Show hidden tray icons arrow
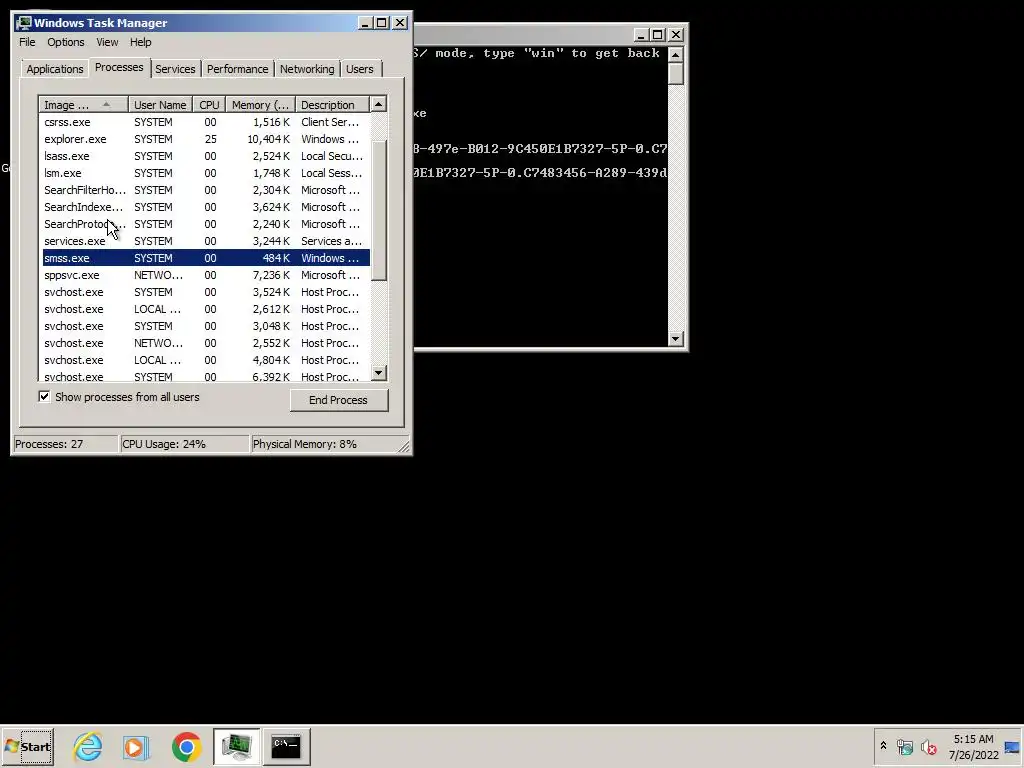This screenshot has height=768, width=1024. click(883, 746)
